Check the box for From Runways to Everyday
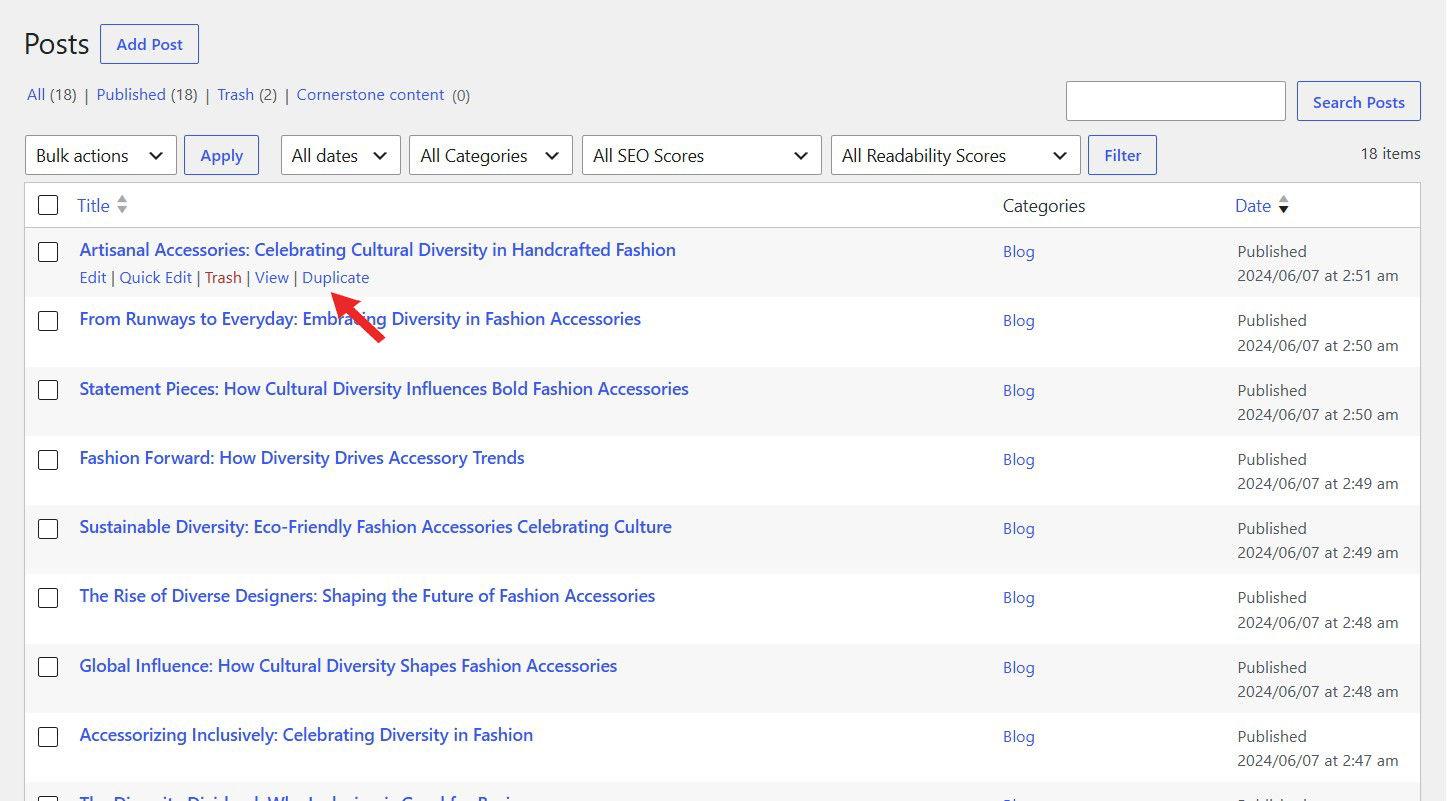This screenshot has width=1447, height=801. 48,321
